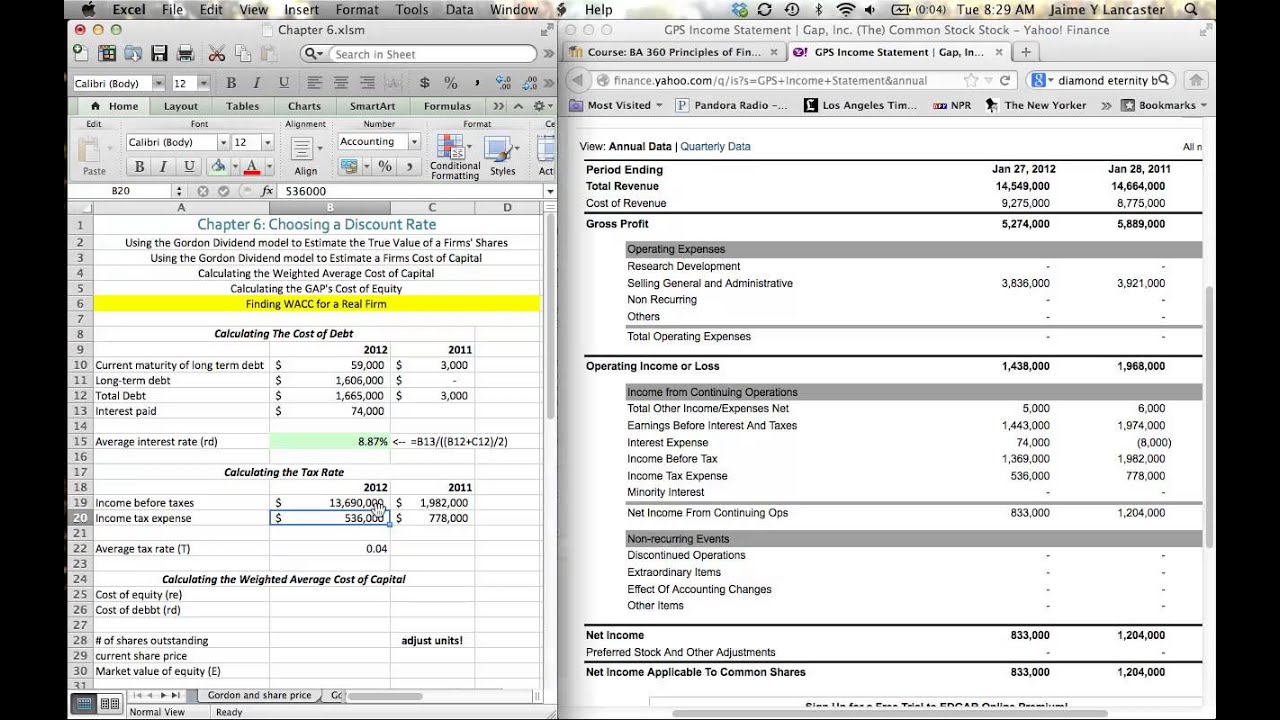
Task: Switch to Layout ribbon tab
Action: (181, 106)
